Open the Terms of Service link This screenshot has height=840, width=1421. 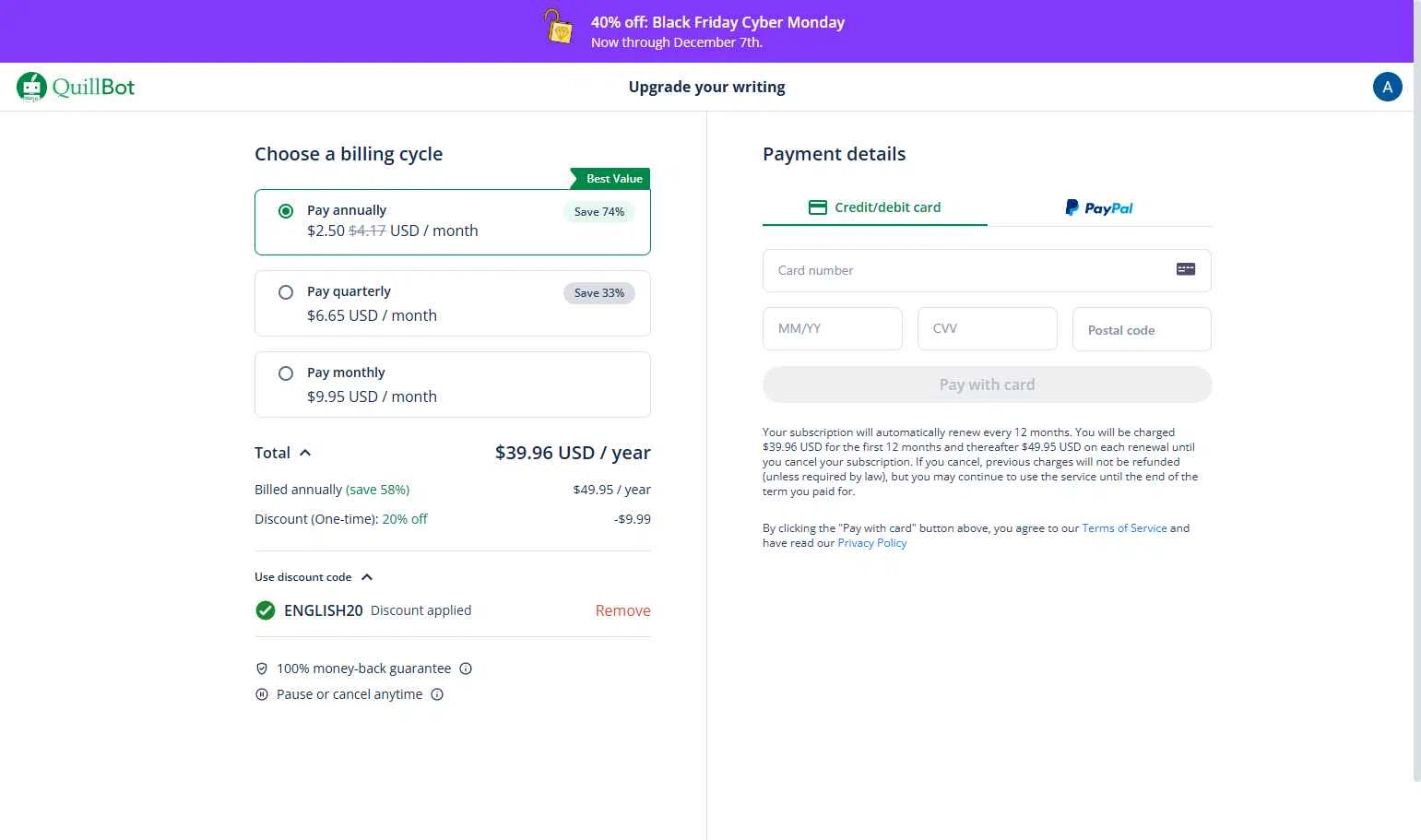click(x=1124, y=528)
